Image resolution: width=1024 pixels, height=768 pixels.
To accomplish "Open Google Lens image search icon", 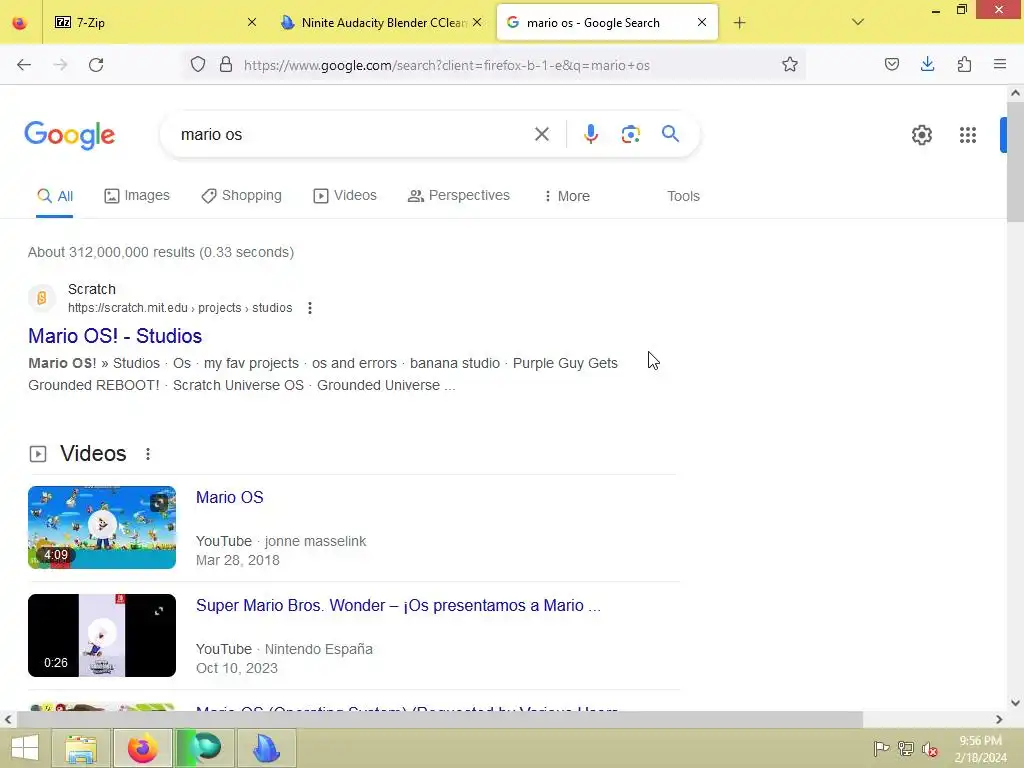I will pos(630,134).
